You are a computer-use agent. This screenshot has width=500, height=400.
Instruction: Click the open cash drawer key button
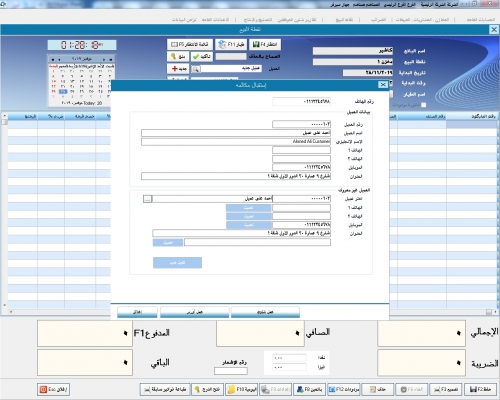pos(207,389)
